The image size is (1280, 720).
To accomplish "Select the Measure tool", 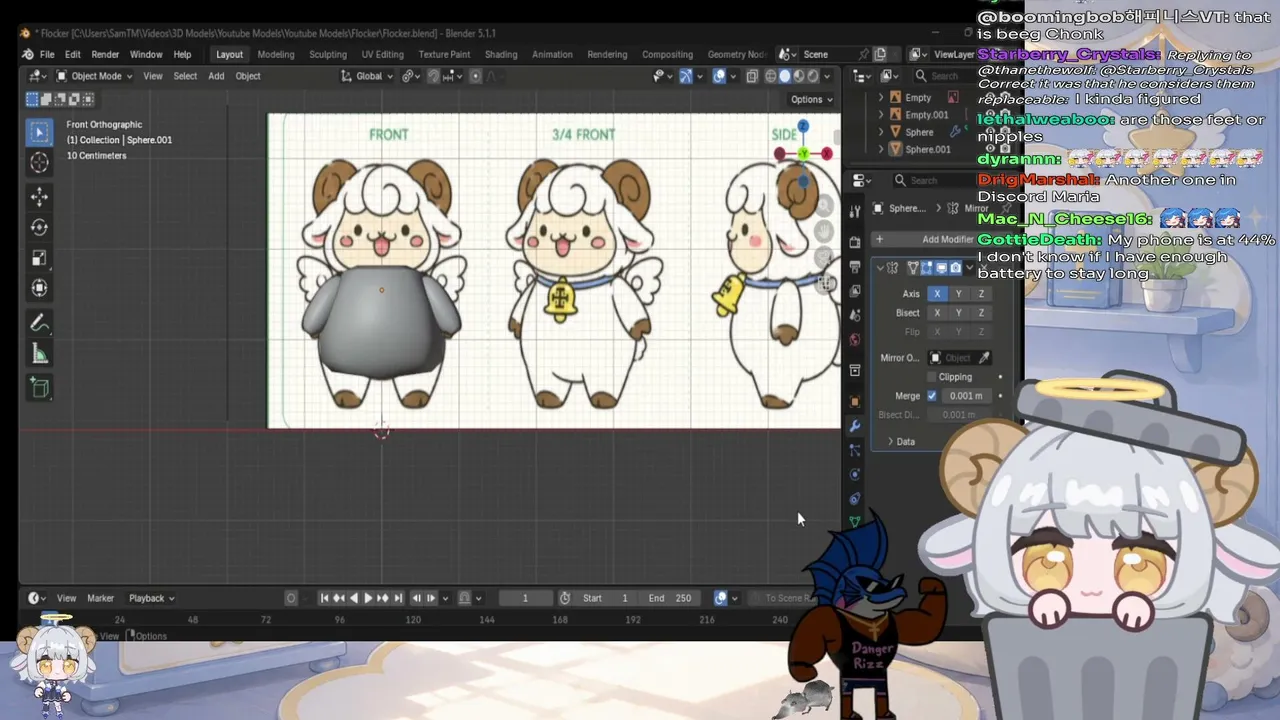I will point(39,353).
